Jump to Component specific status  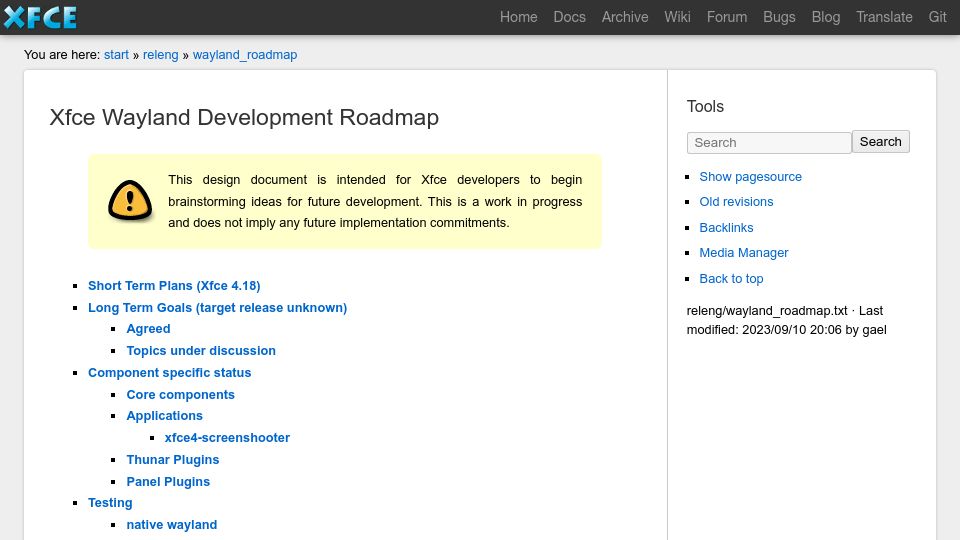(170, 372)
